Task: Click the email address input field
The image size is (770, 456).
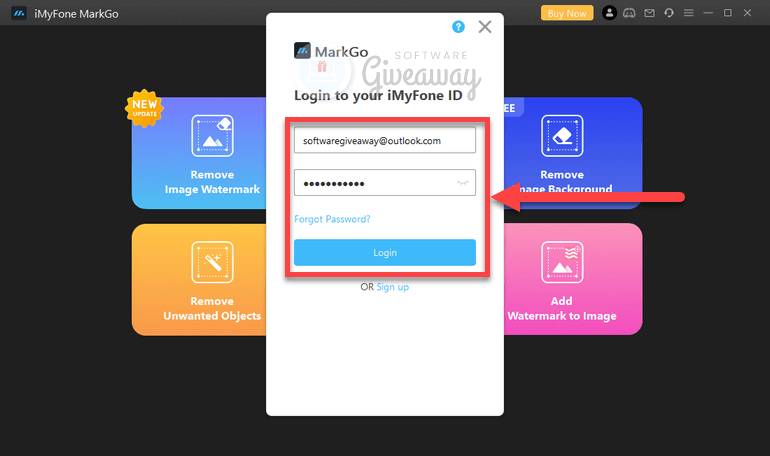Action: point(384,141)
